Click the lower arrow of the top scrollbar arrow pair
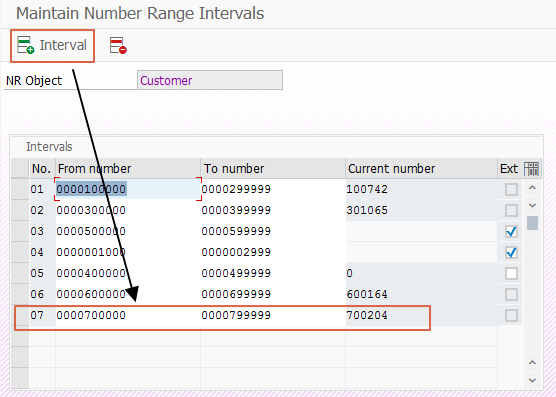The height and width of the screenshot is (397, 556). [x=532, y=205]
